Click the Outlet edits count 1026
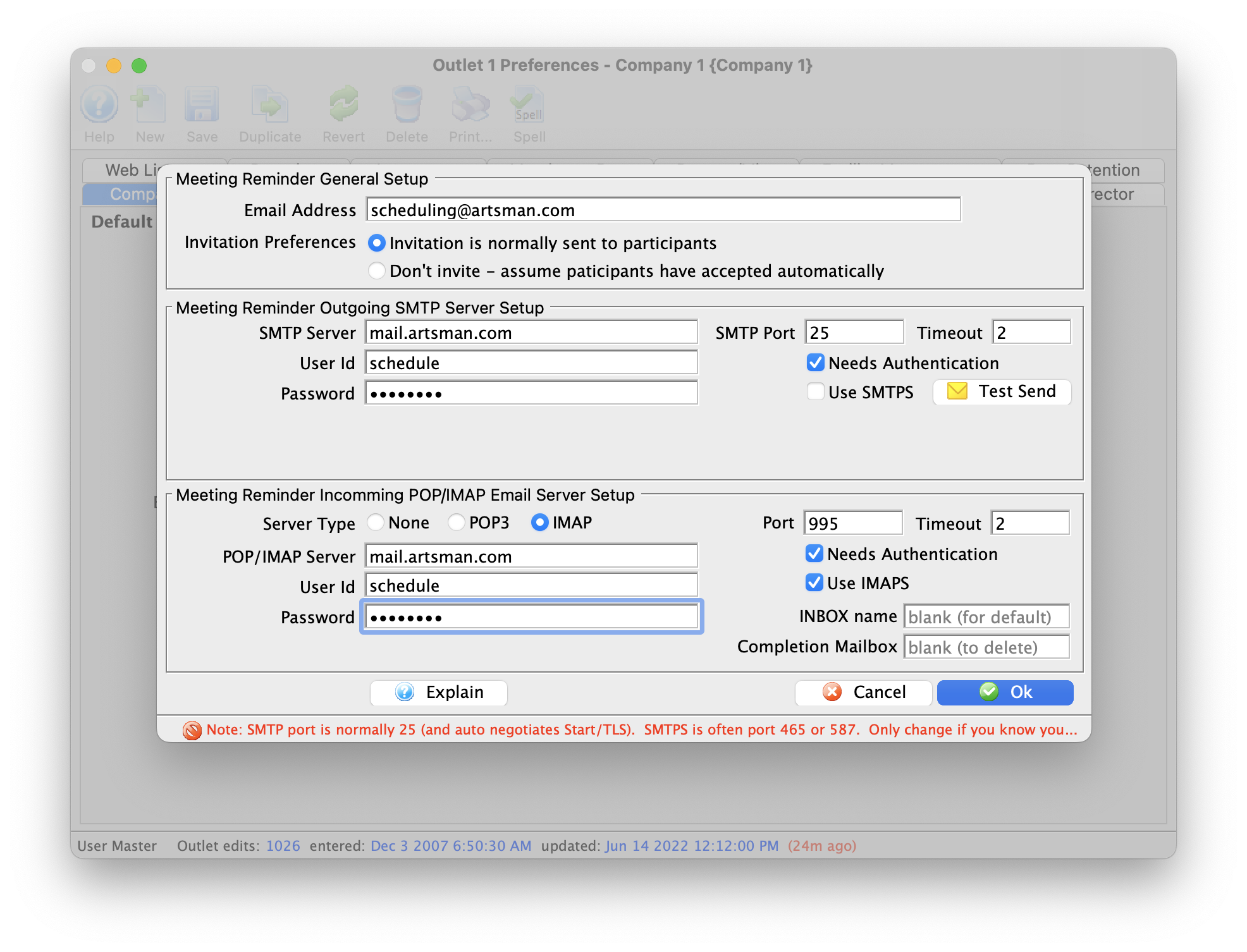This screenshot has height=952, width=1247. pyautogui.click(x=283, y=846)
